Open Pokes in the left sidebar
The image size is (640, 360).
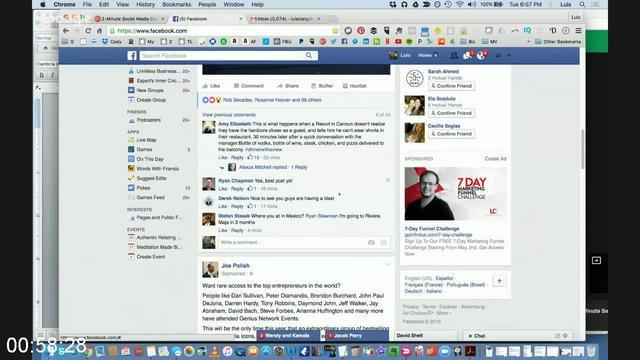click(143, 188)
